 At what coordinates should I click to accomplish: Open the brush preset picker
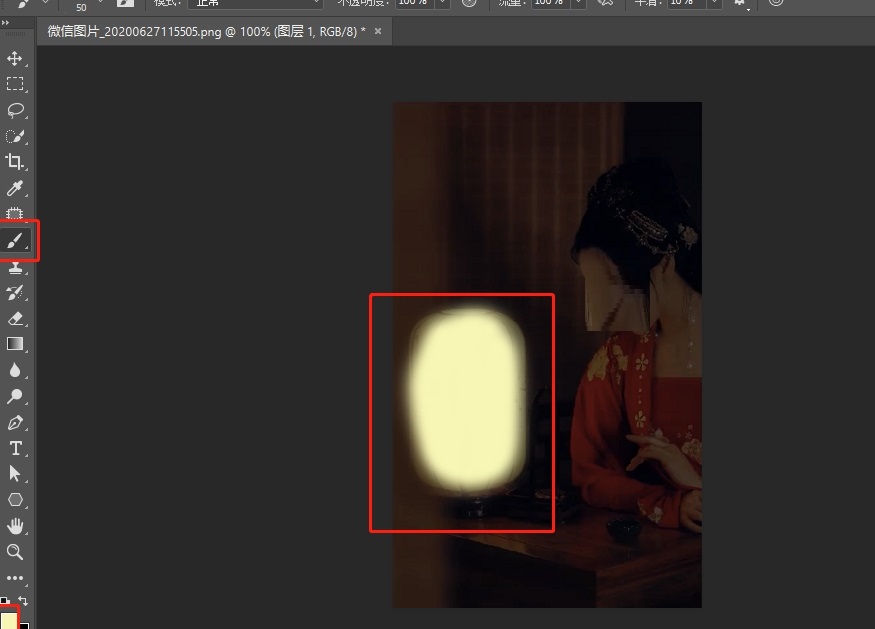click(30, 4)
